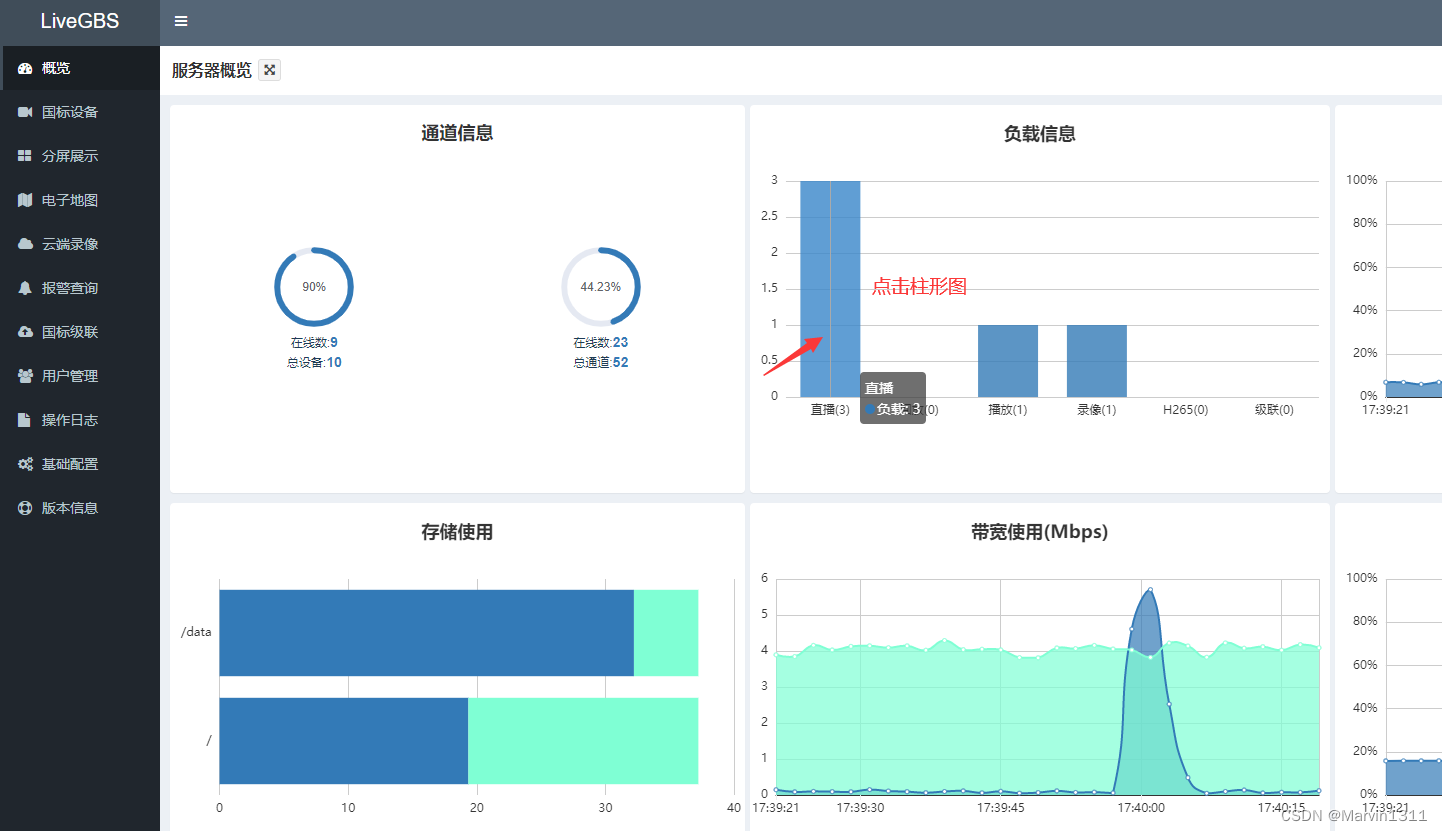Click the bell icon next to 报警查询
This screenshot has width=1442, height=831.
click(x=25, y=288)
